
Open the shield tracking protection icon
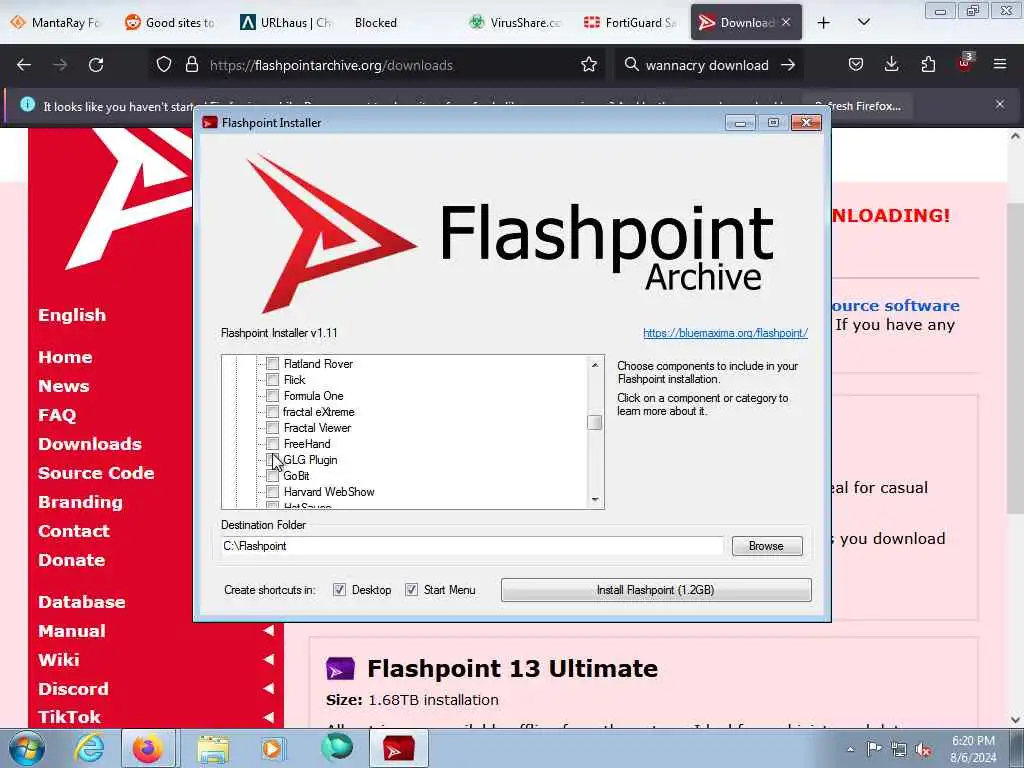tap(164, 65)
